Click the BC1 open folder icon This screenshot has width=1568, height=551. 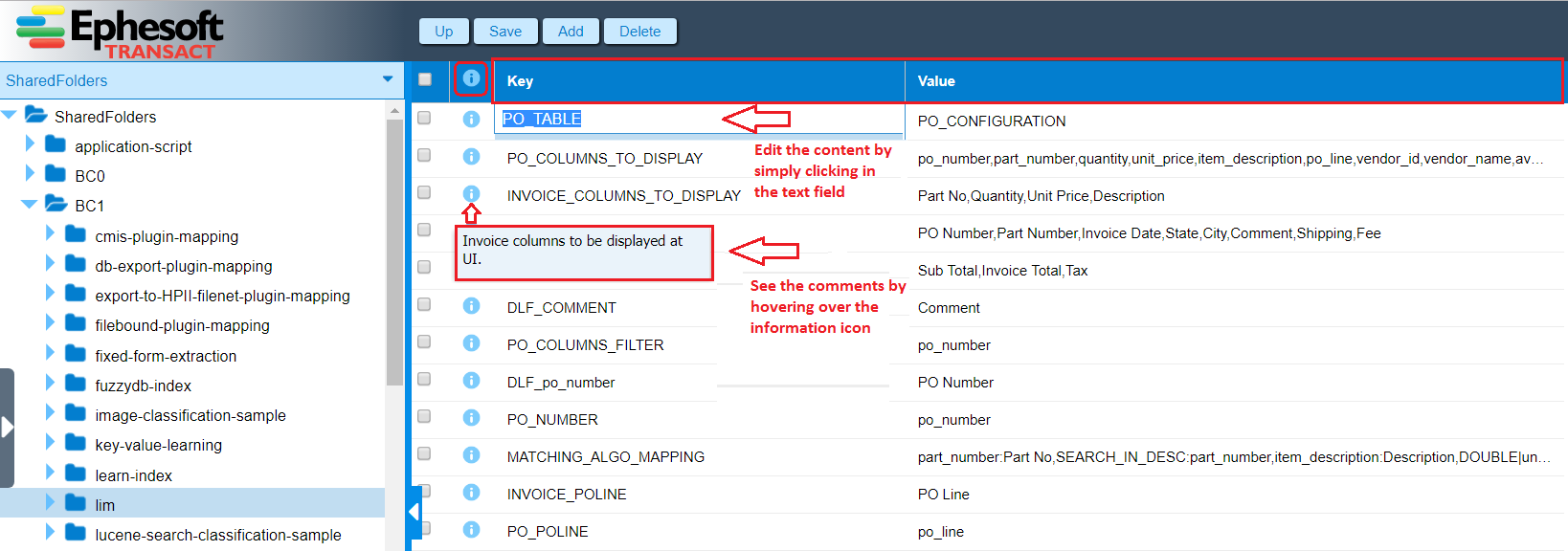(x=56, y=204)
